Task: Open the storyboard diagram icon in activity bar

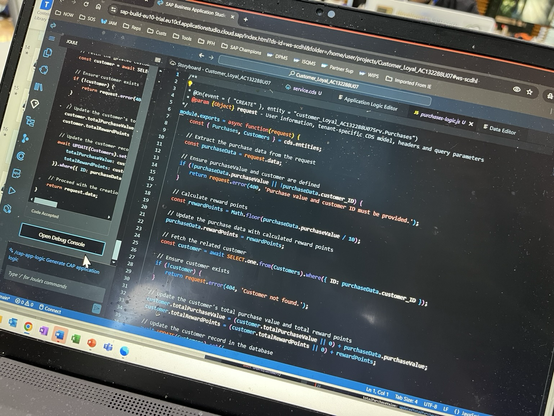Action: click(31, 121)
